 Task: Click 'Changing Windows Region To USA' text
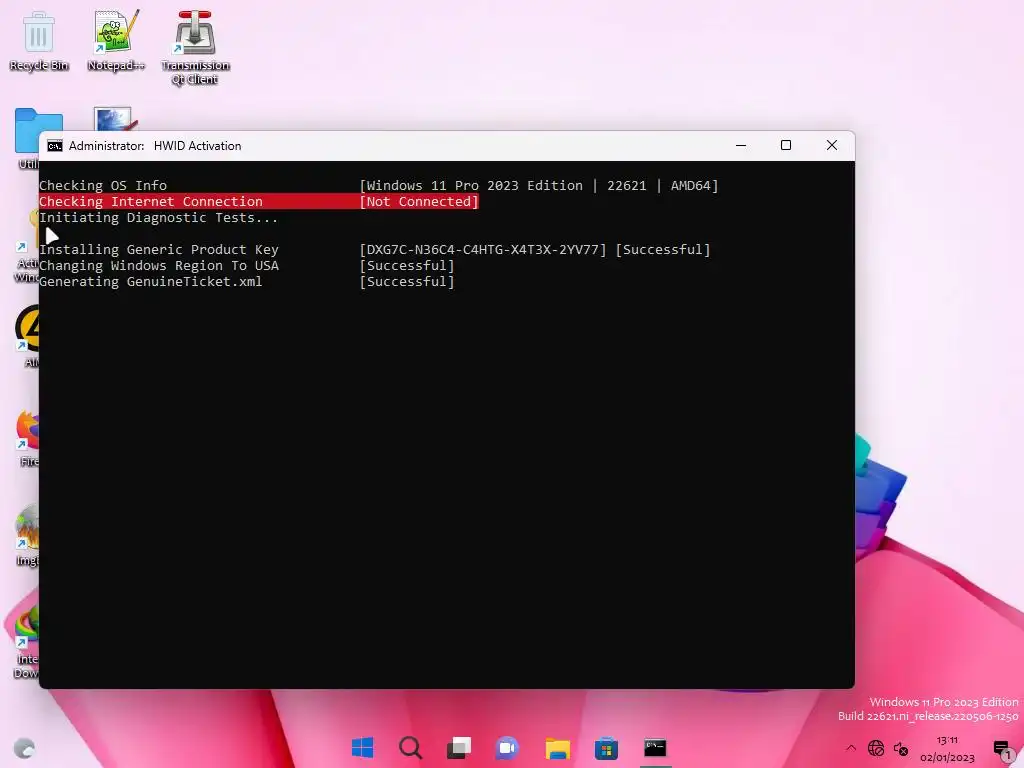point(159,266)
